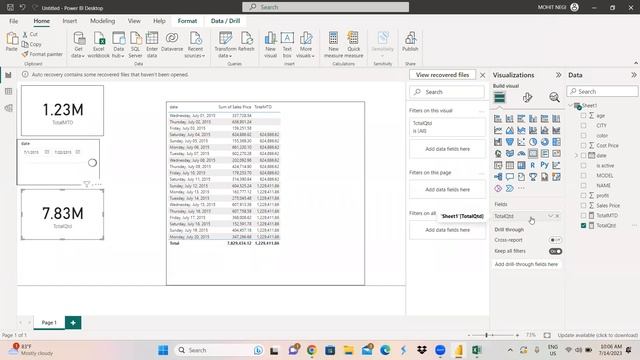The height and width of the screenshot is (360, 640).
Task: Open the Data / Drill ribbon tab
Action: [225, 21]
